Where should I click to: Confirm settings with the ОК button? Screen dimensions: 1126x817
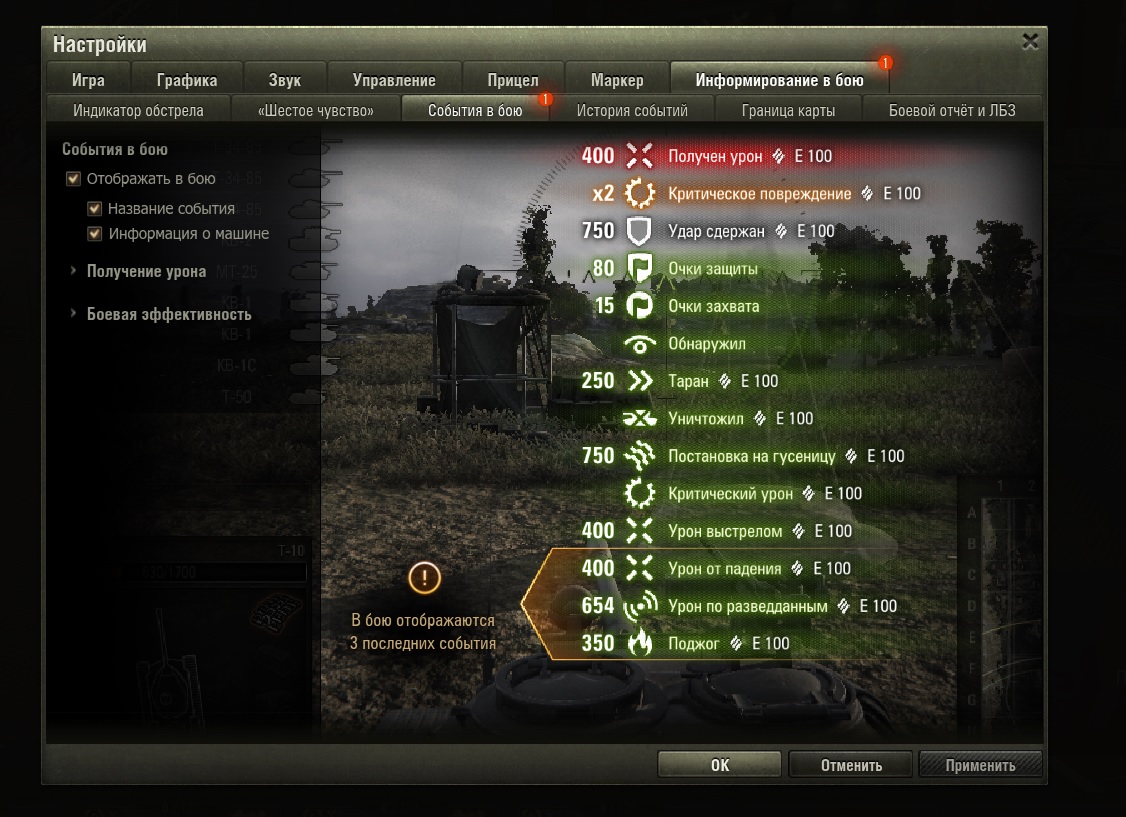(x=720, y=765)
